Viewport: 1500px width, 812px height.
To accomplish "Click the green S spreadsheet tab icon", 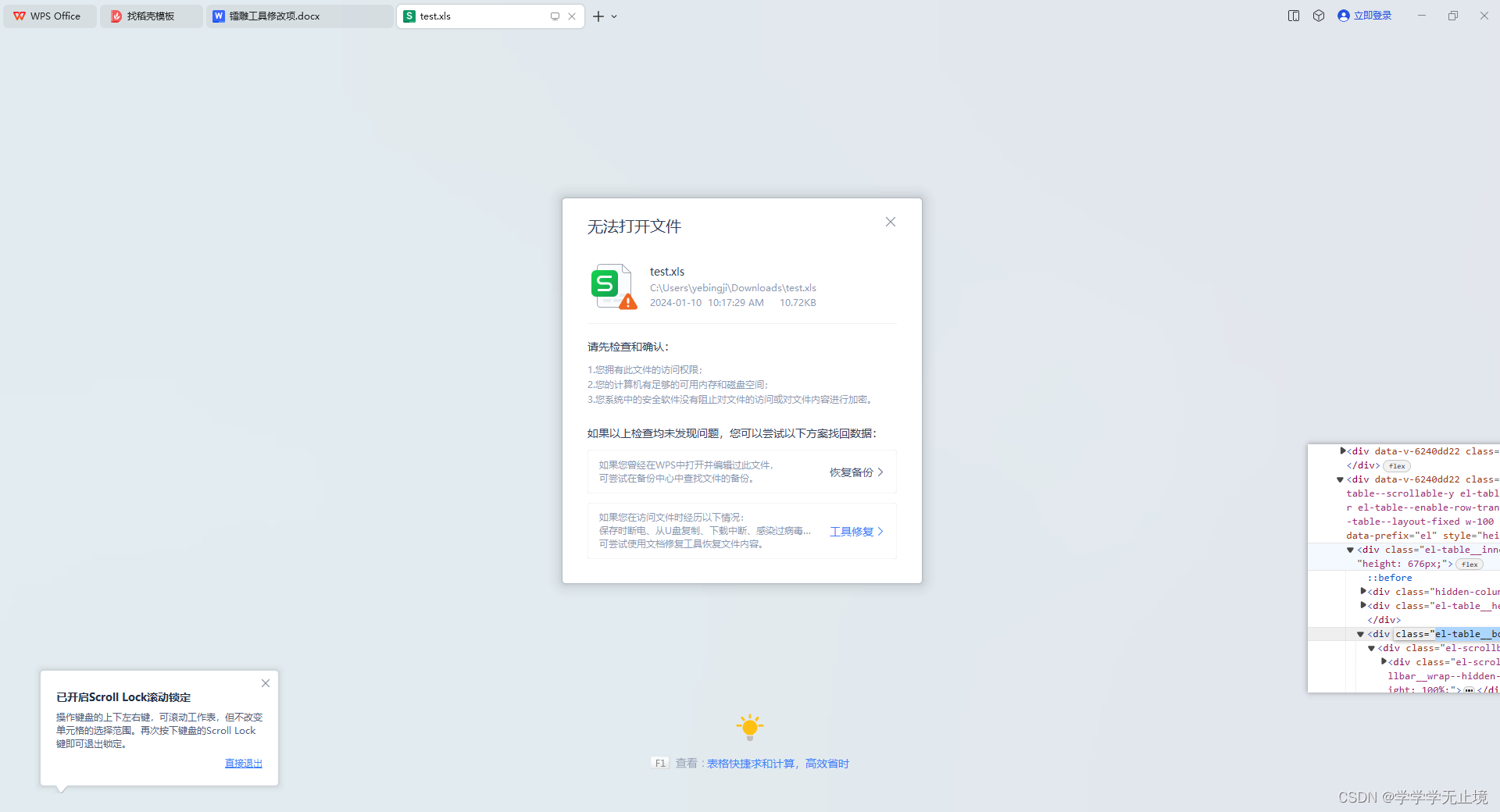I will coord(409,16).
